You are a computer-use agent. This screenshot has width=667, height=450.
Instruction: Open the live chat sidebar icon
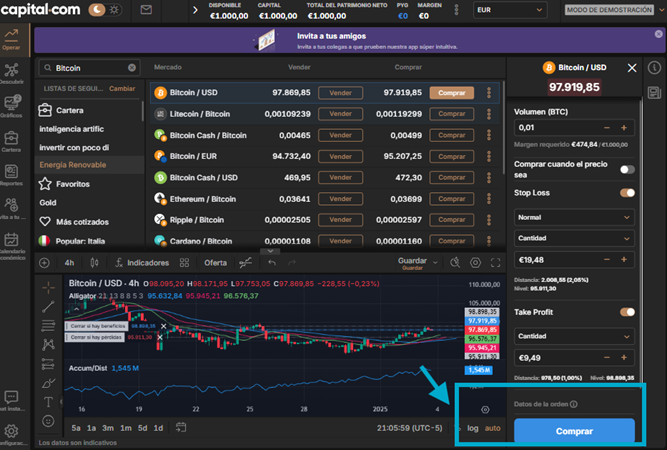[x=11, y=401]
